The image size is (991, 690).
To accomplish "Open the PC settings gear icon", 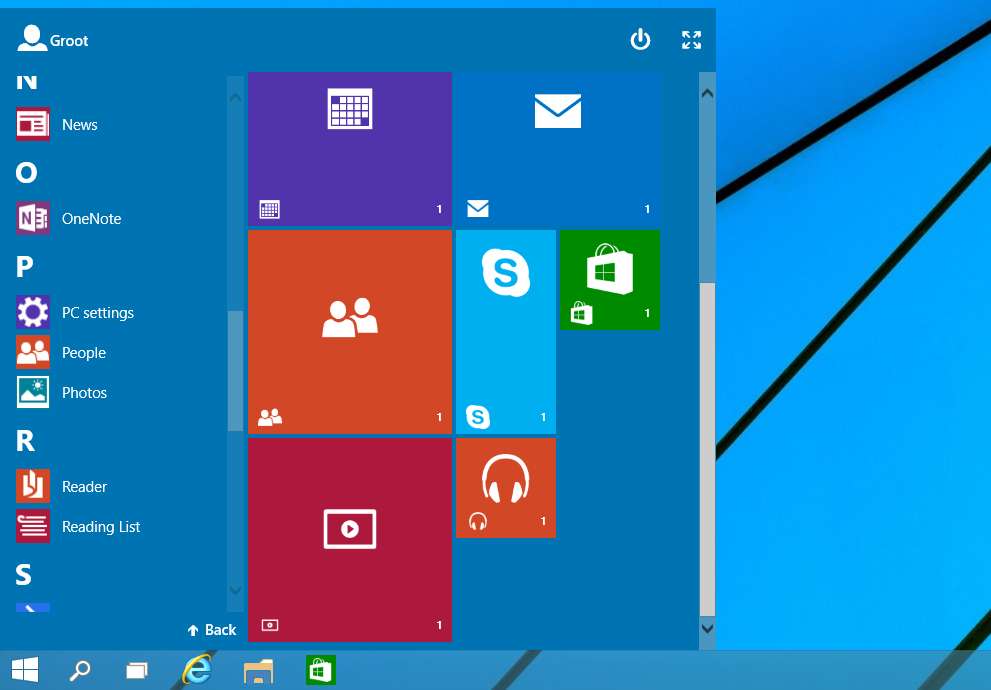I will pos(33,312).
